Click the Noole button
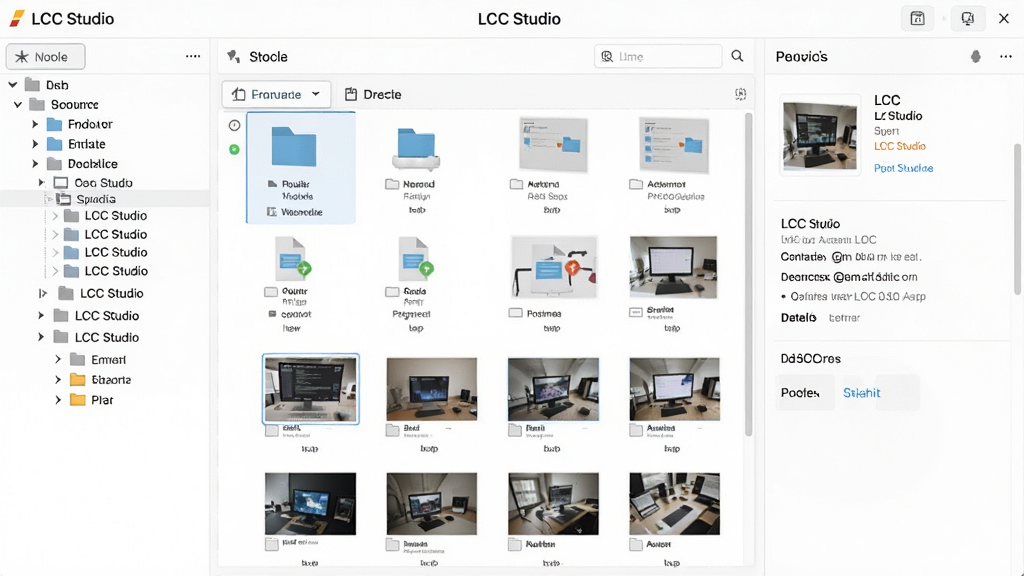 pos(46,57)
